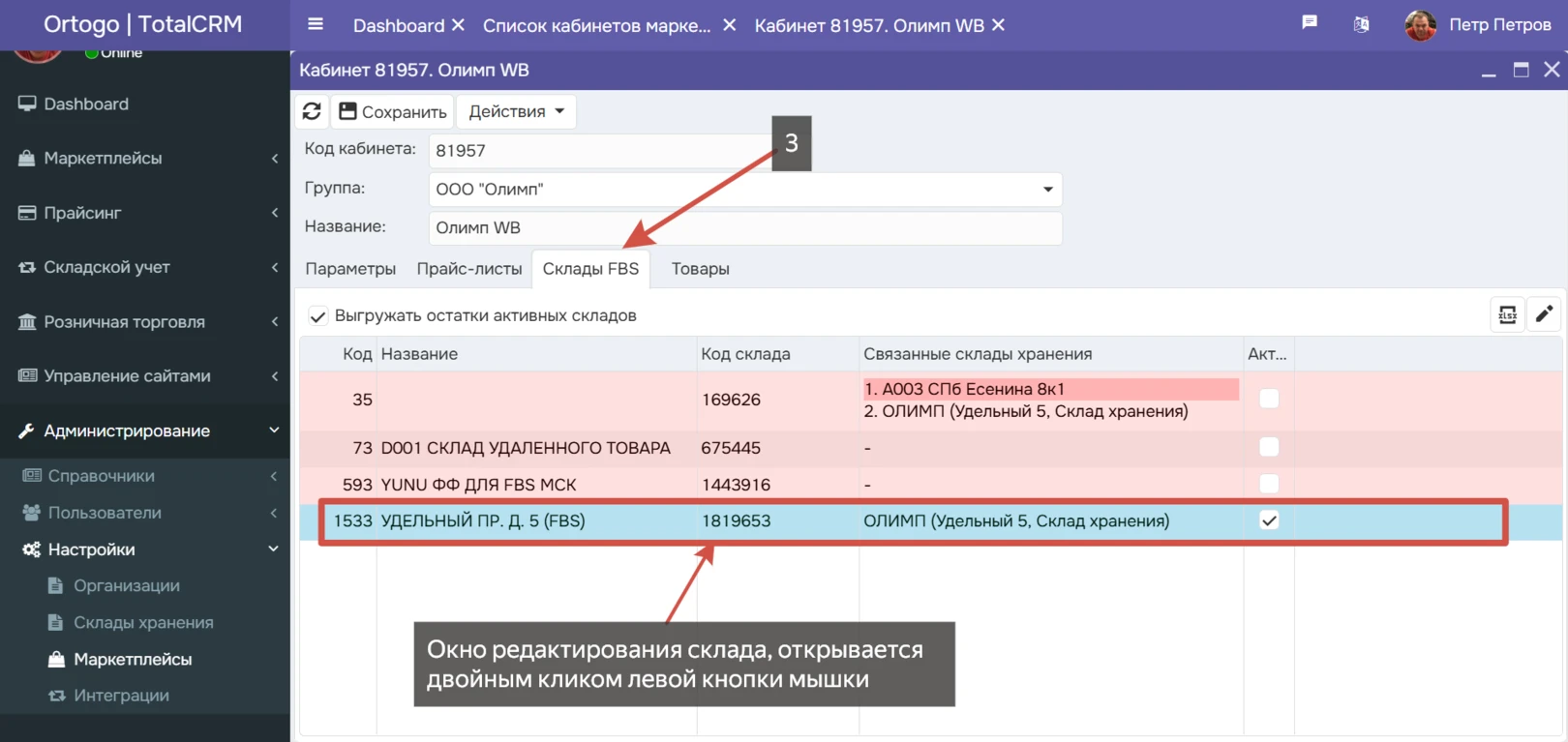This screenshot has height=742, width=1568.
Task: Sort by Код склада column header
Action: pyautogui.click(x=777, y=354)
